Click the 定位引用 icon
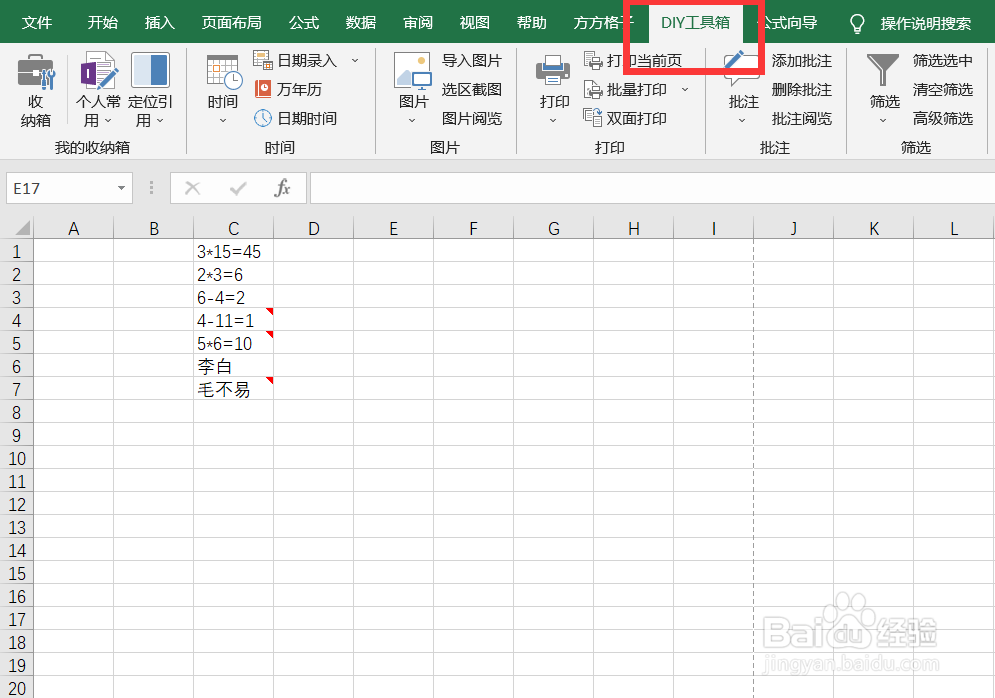Viewport: 995px width, 698px height. (150, 70)
